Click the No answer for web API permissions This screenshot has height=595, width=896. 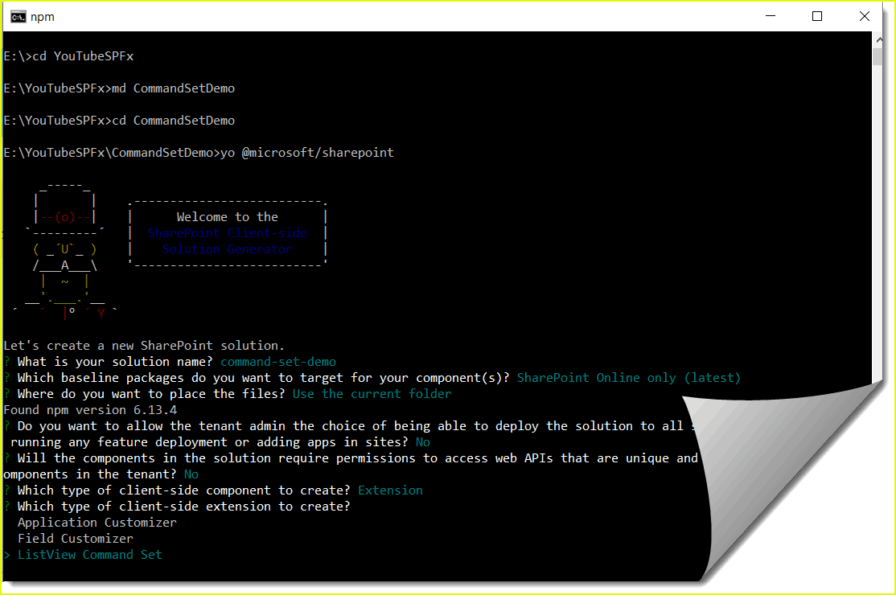191,473
